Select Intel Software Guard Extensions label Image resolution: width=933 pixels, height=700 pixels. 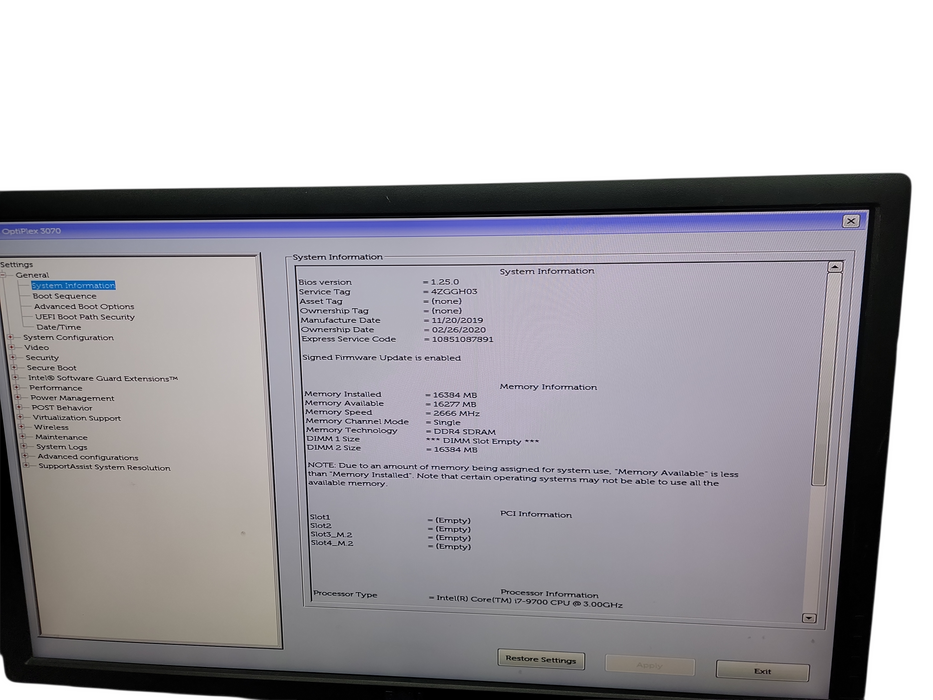click(x=103, y=378)
